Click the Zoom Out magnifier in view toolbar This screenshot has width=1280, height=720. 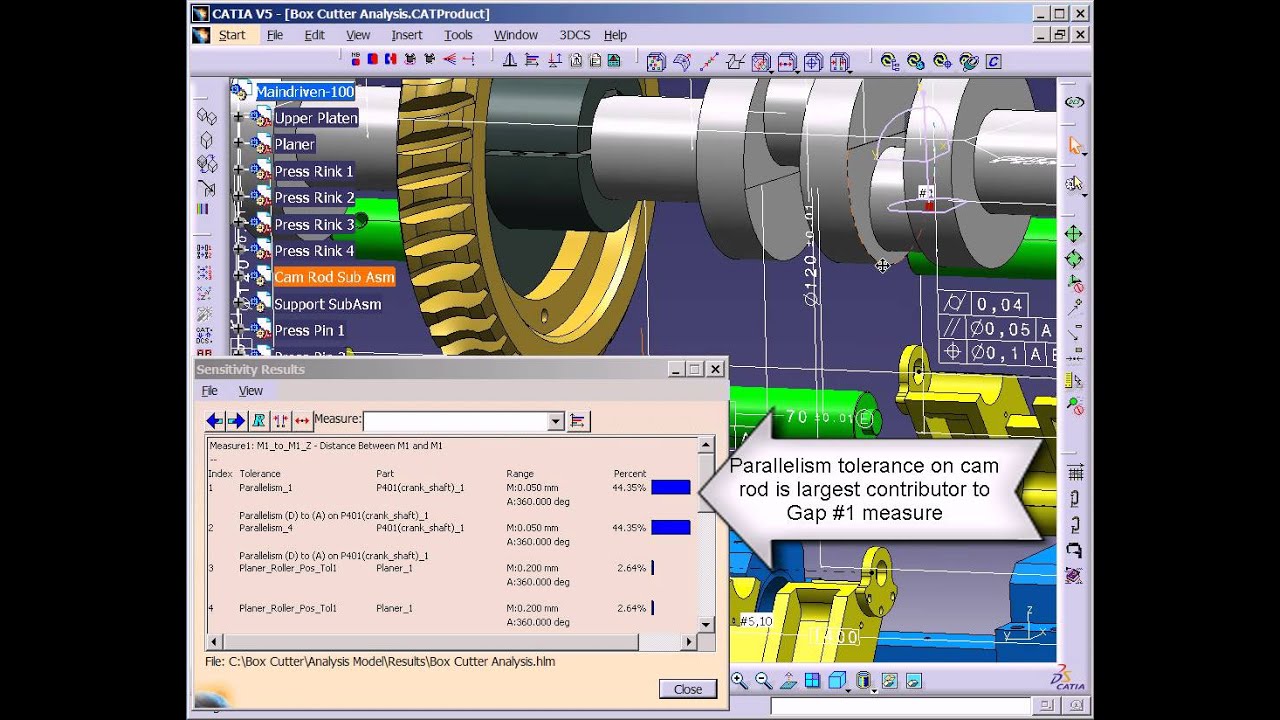point(763,681)
